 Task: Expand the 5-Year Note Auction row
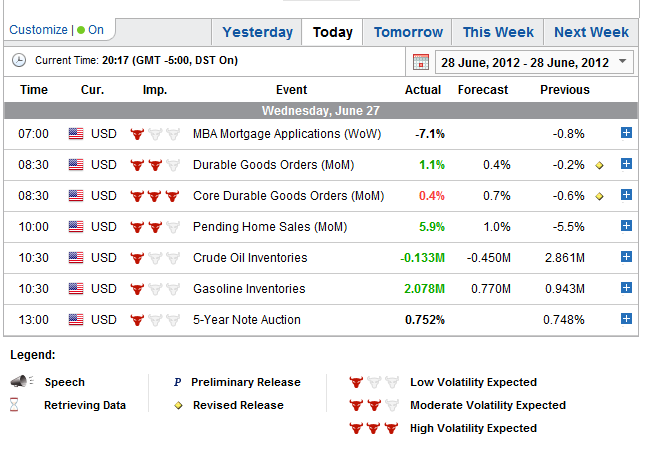point(626,319)
